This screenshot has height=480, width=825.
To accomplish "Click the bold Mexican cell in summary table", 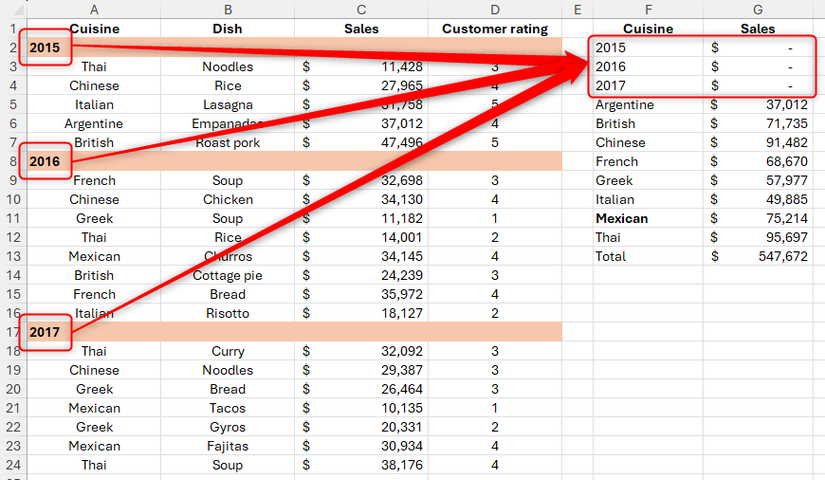I will 621,219.
